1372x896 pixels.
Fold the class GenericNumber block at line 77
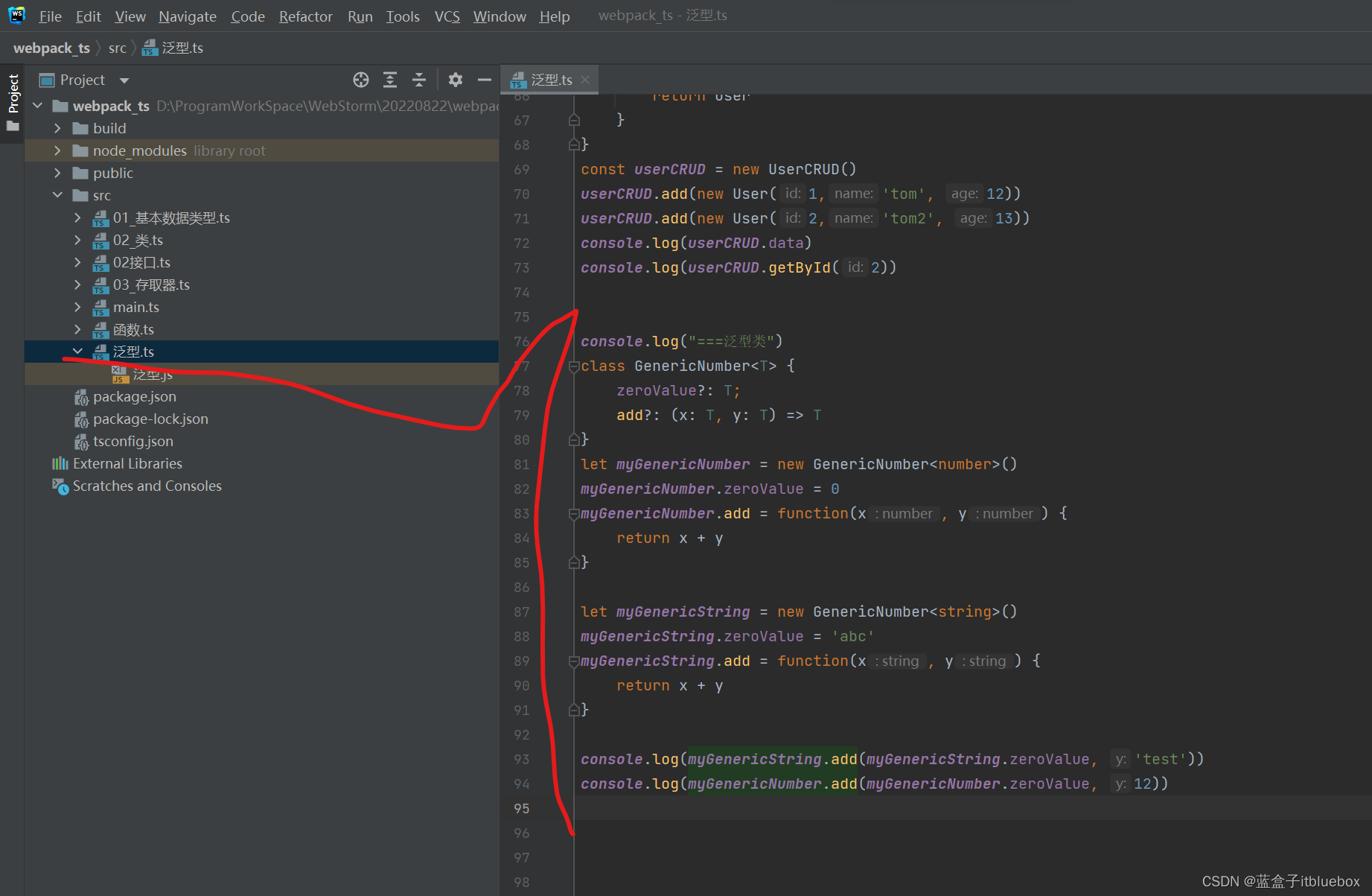pyautogui.click(x=574, y=366)
